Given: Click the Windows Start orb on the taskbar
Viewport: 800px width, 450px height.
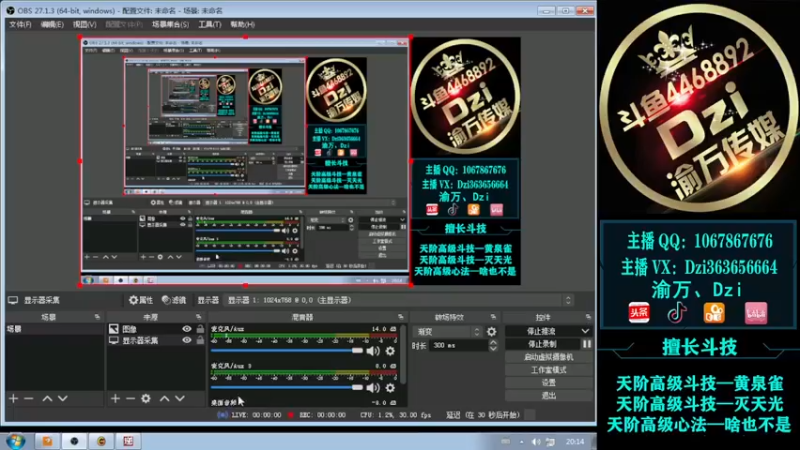Looking at the screenshot, I should coord(15,441).
